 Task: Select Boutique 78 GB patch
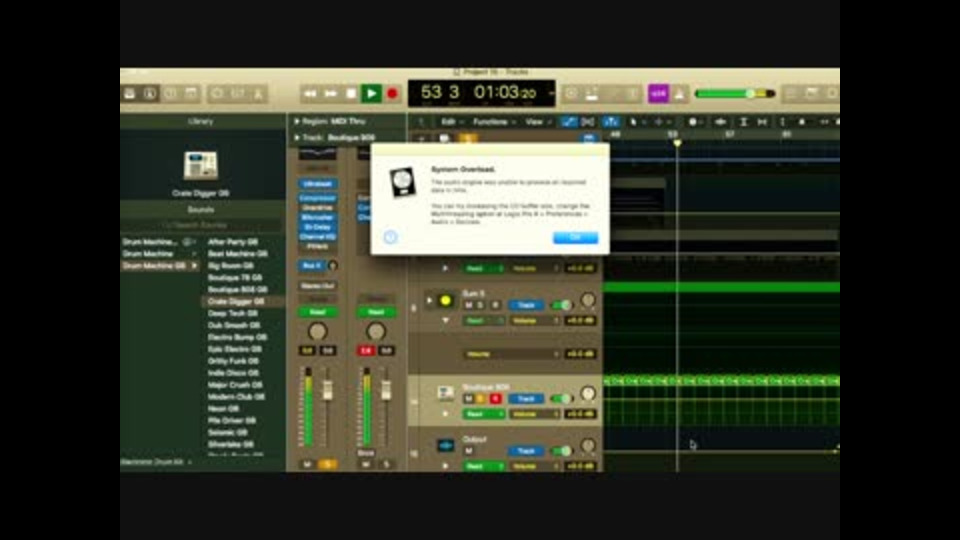pos(235,277)
